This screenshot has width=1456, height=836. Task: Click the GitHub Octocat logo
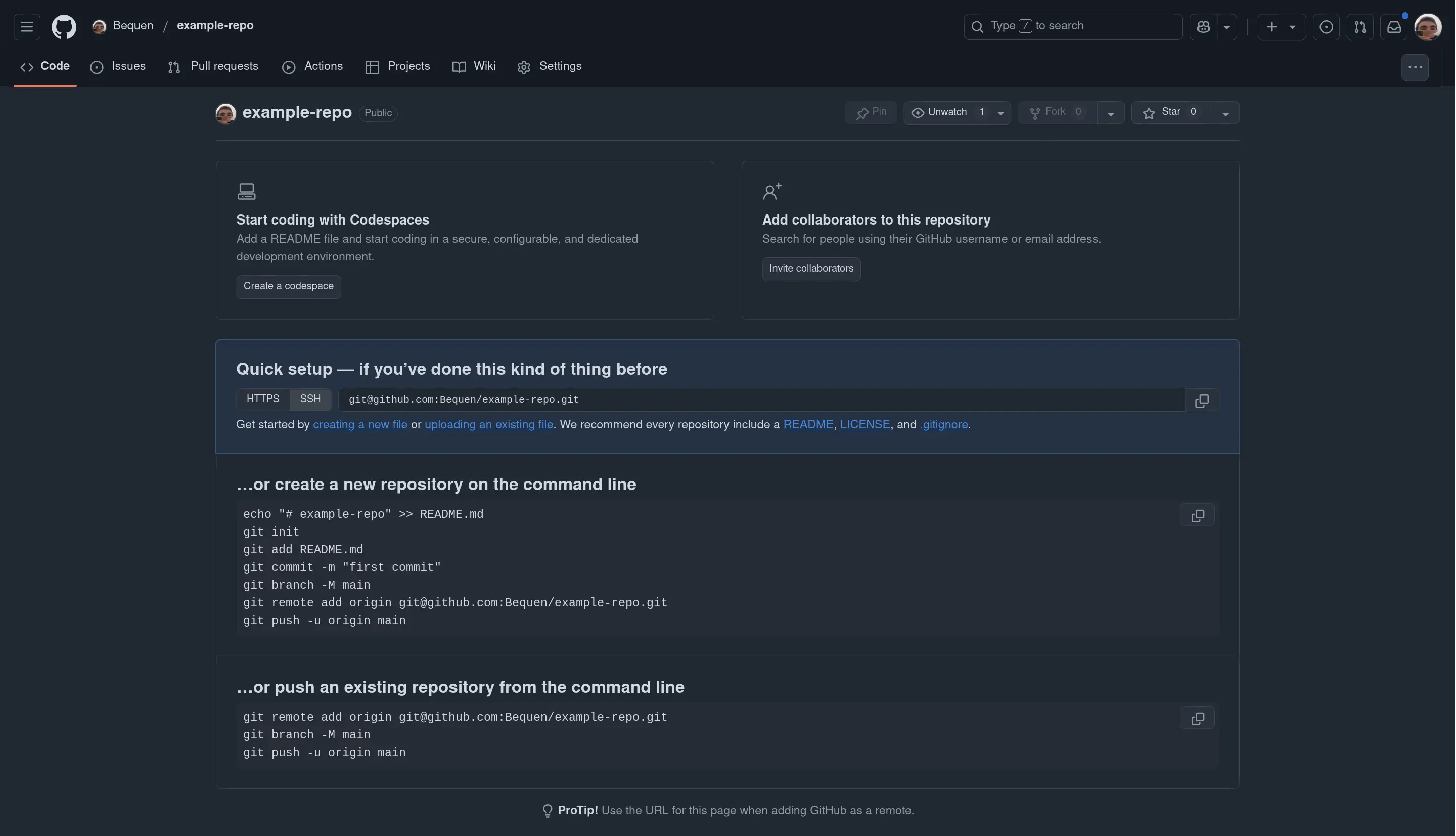(64, 26)
